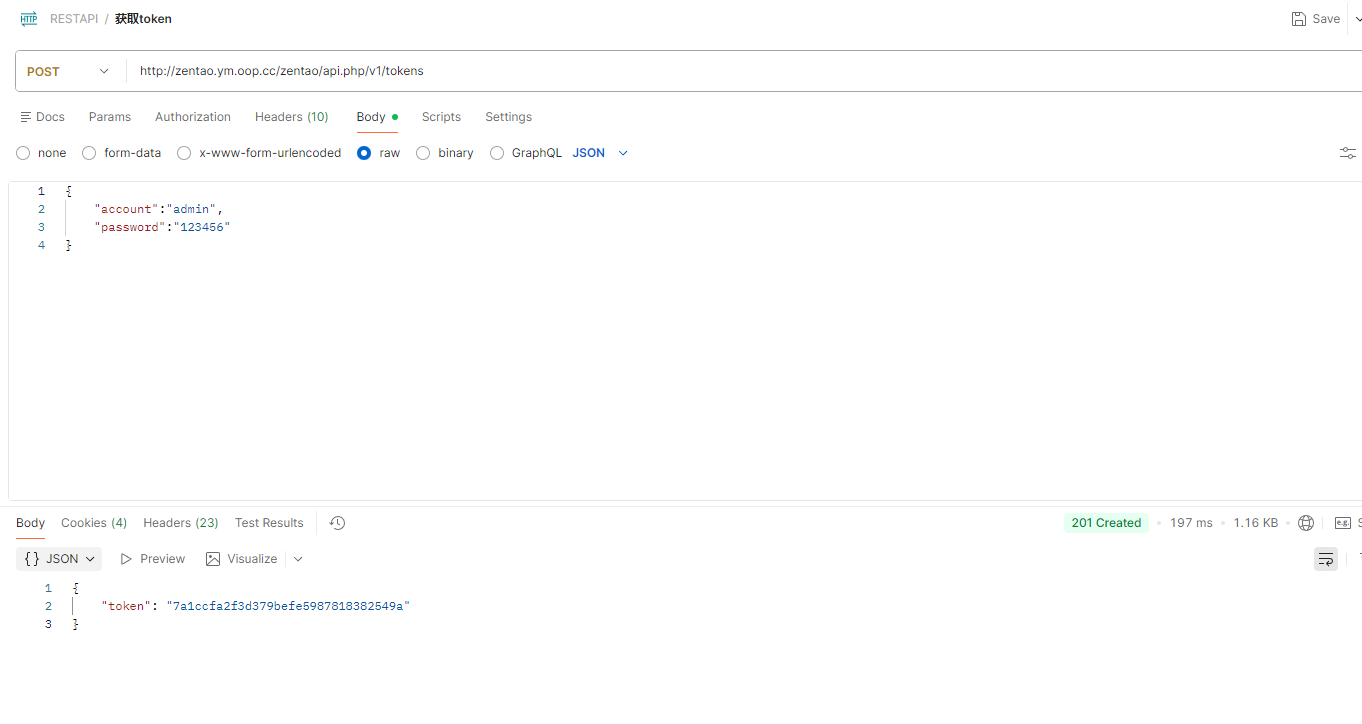Click the globe network icon

[x=1306, y=523]
